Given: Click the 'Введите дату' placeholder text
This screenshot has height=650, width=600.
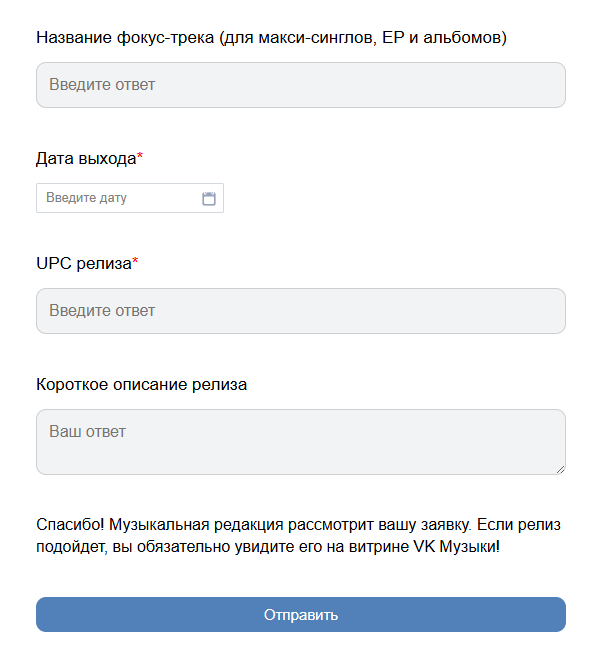Looking at the screenshot, I should pos(87,198).
